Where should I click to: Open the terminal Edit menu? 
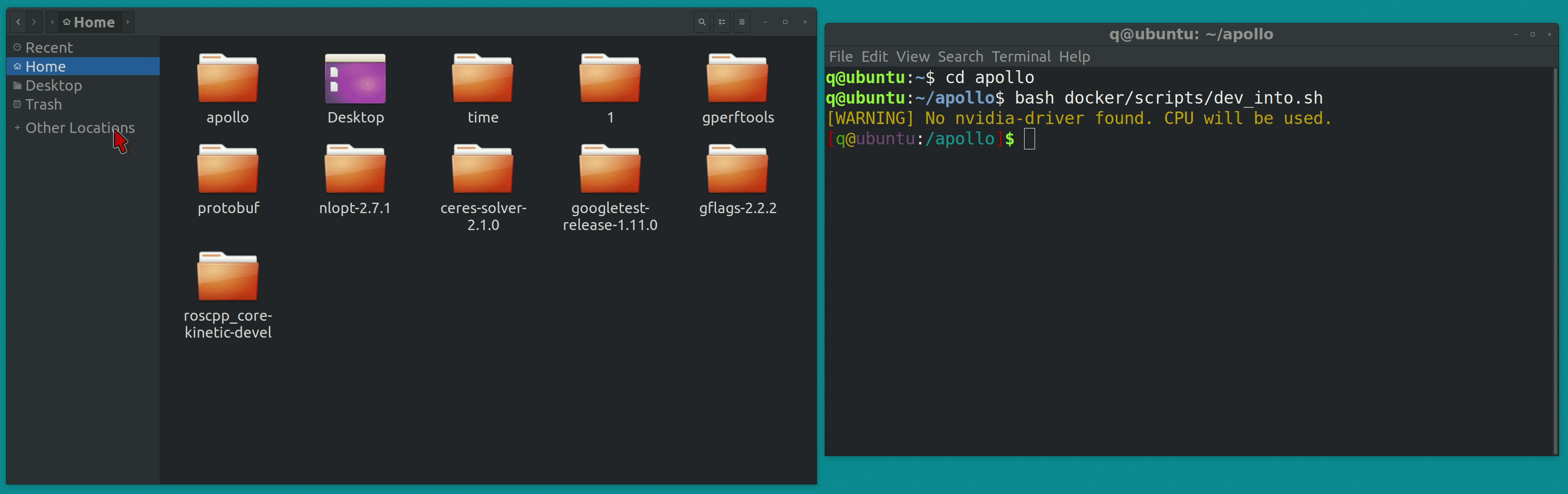tap(874, 57)
